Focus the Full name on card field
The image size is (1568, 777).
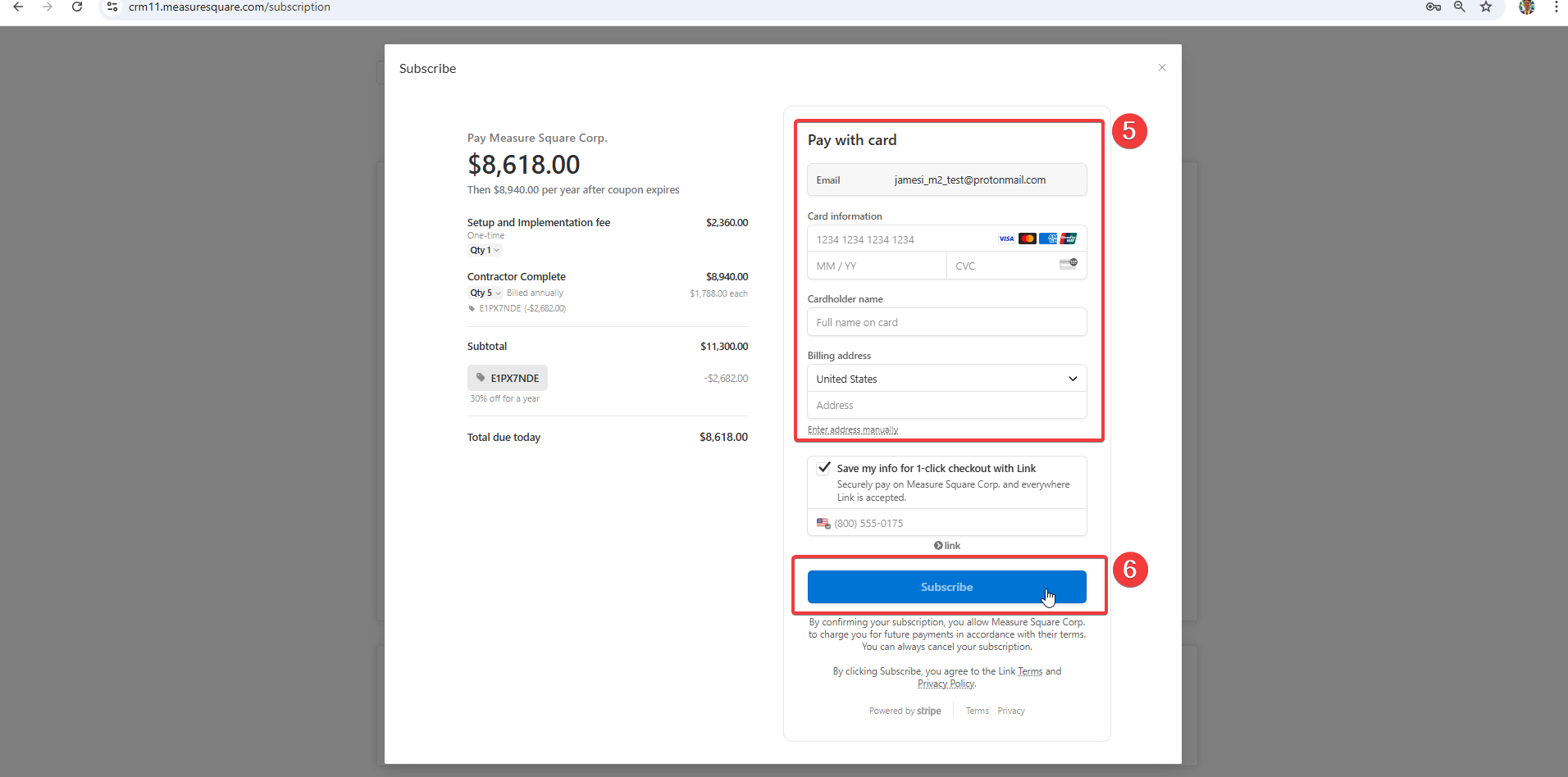click(947, 322)
